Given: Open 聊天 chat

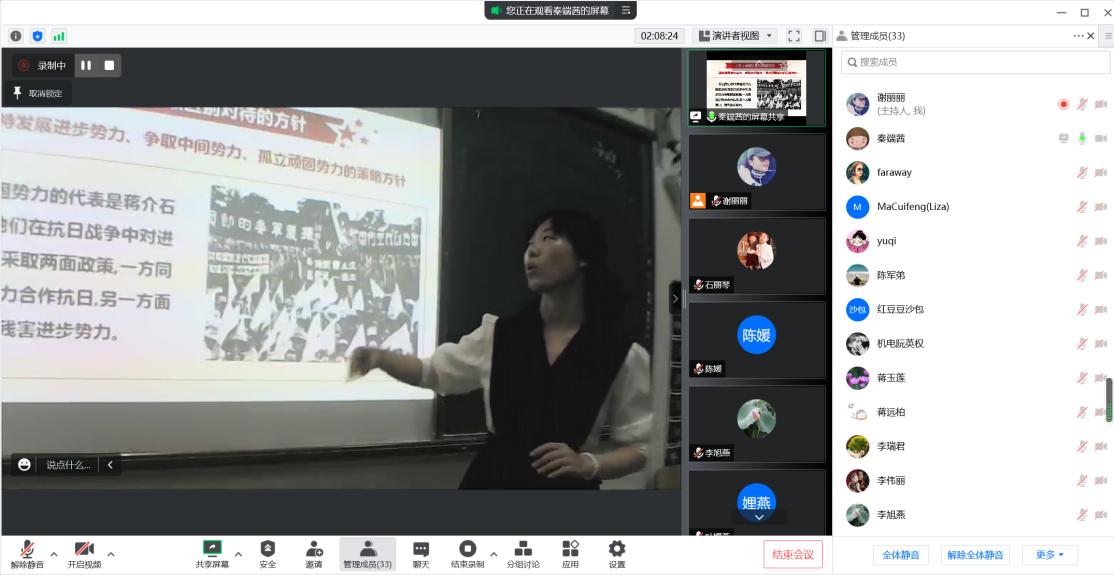Looking at the screenshot, I should pos(421,554).
